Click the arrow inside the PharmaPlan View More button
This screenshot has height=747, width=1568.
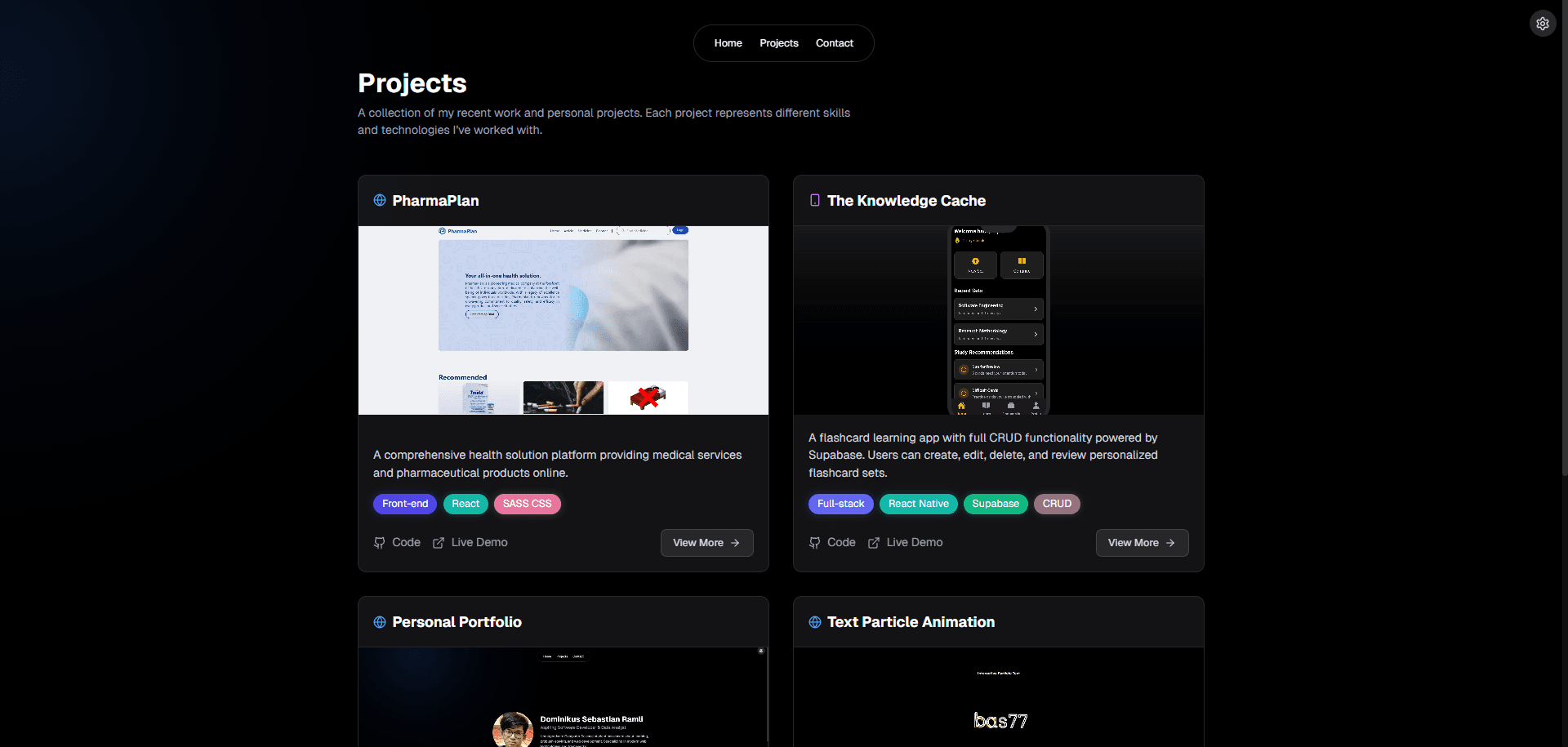pyautogui.click(x=733, y=542)
